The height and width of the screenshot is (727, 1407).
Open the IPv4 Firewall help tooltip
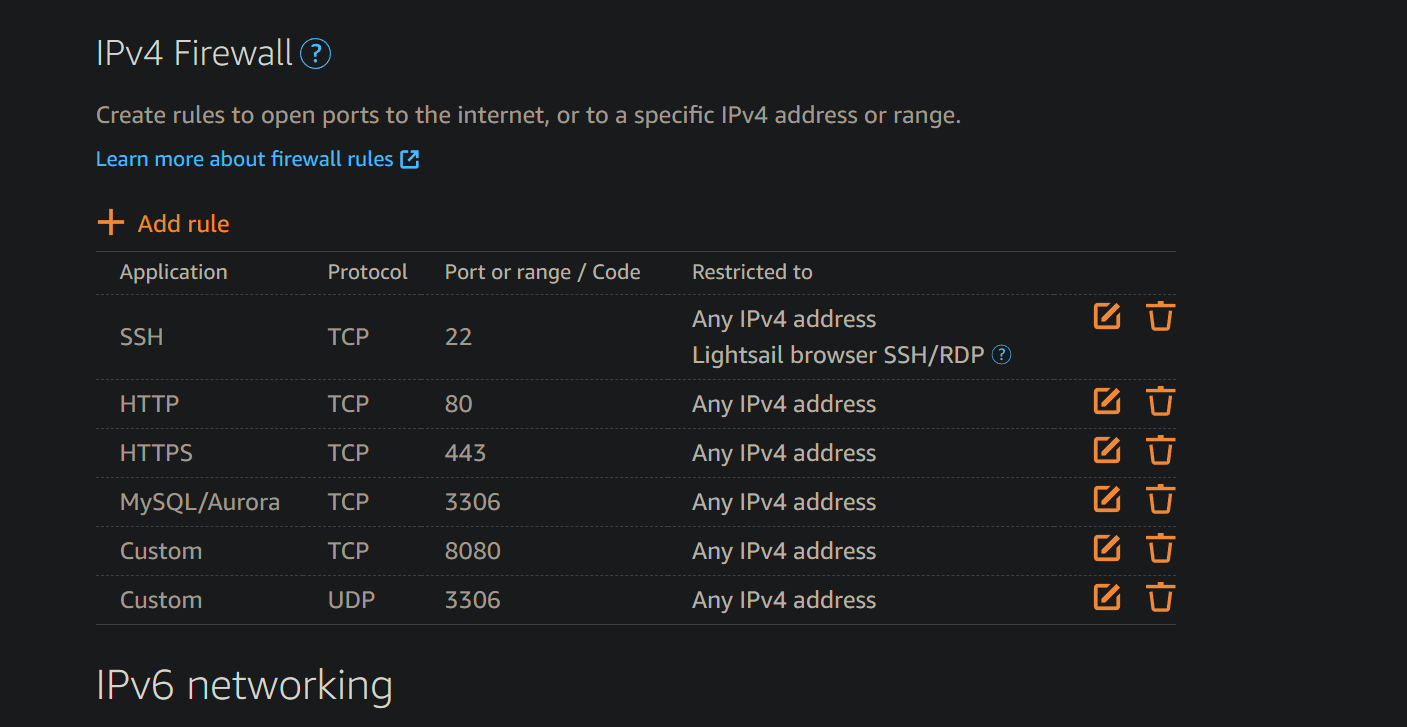tap(315, 54)
